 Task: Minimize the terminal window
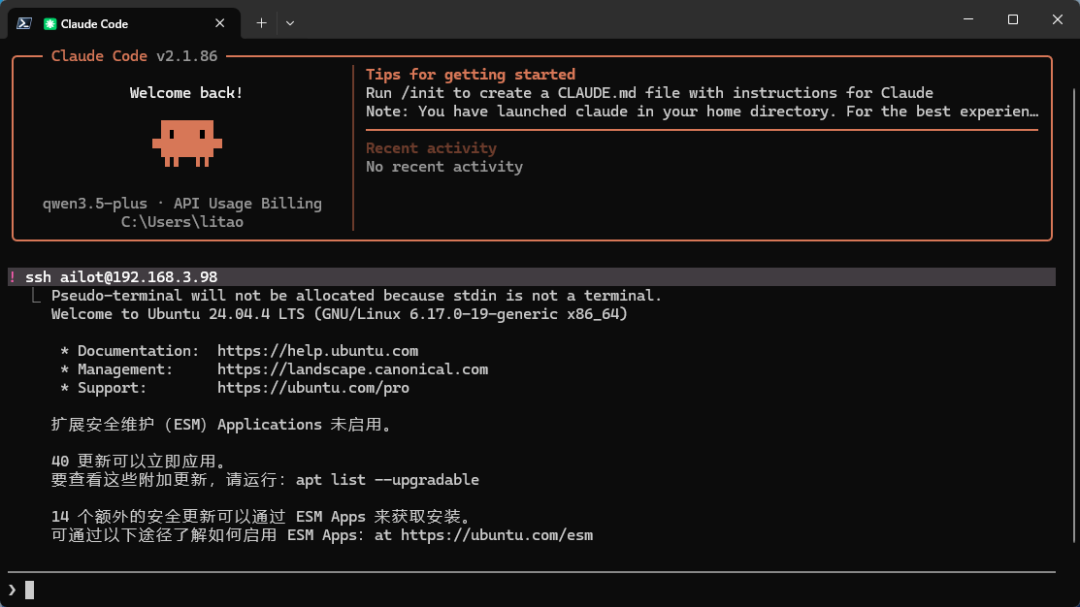[x=968, y=19]
